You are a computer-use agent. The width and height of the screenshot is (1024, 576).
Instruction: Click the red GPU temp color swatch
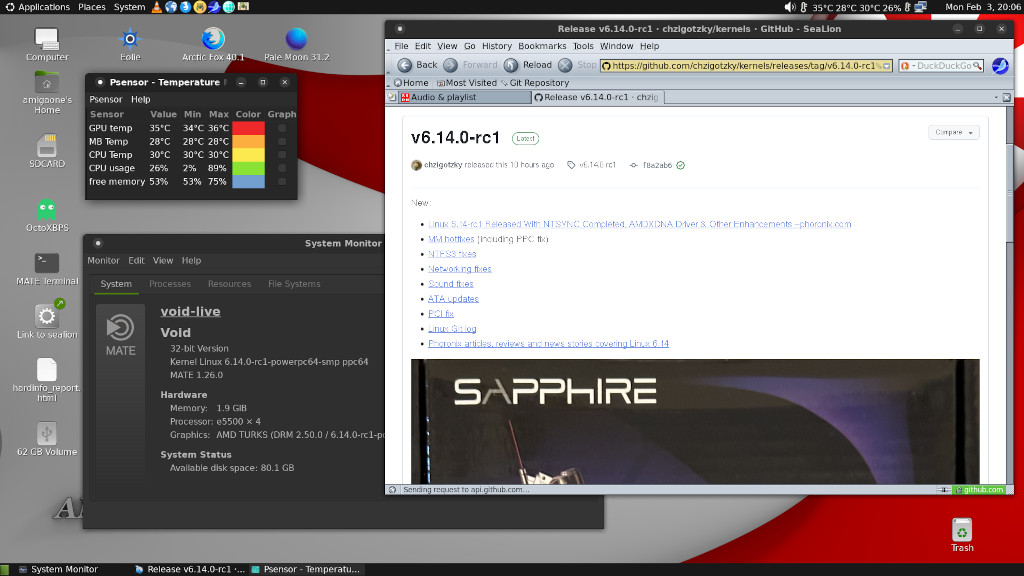pos(248,128)
